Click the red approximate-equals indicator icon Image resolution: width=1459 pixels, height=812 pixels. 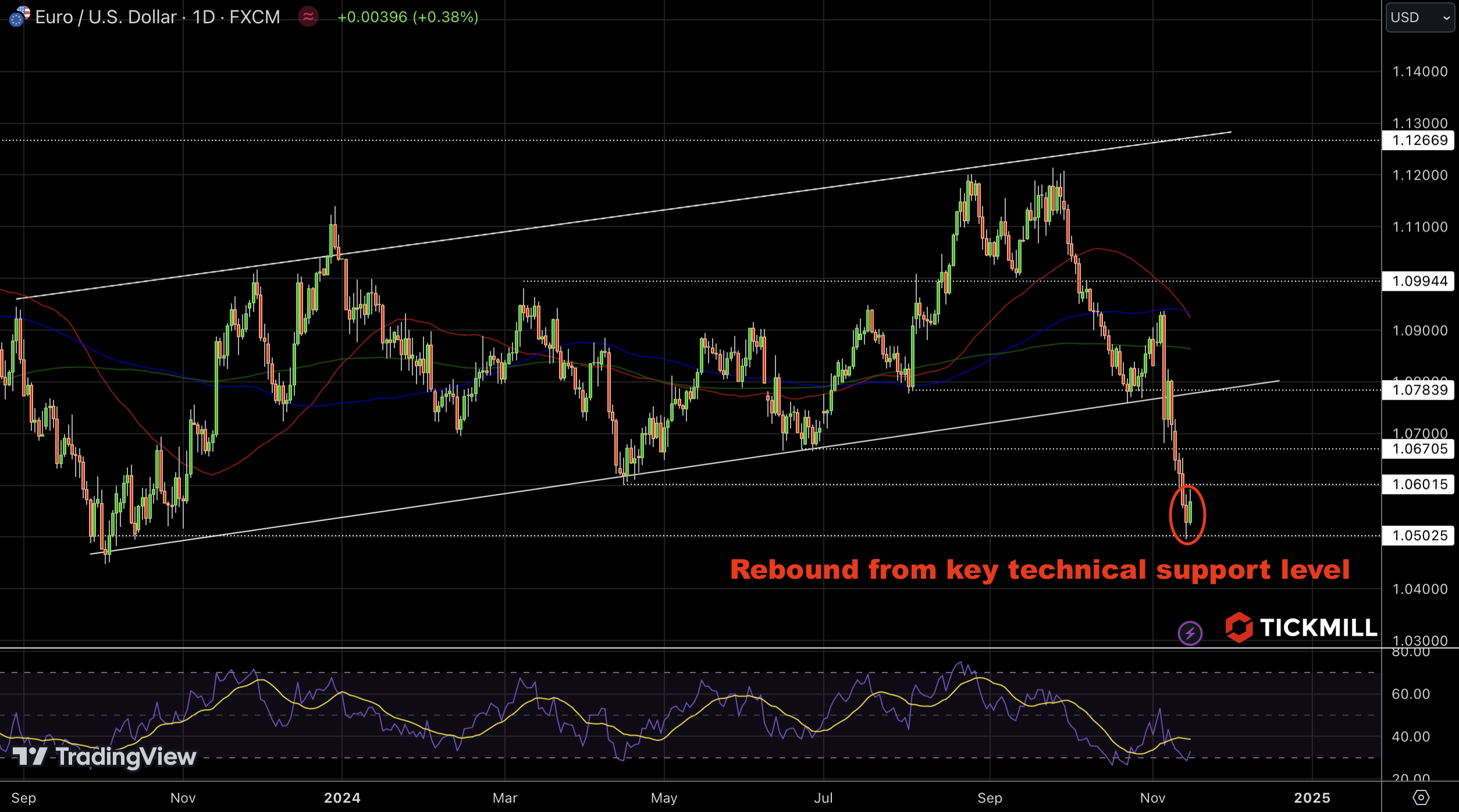308,16
